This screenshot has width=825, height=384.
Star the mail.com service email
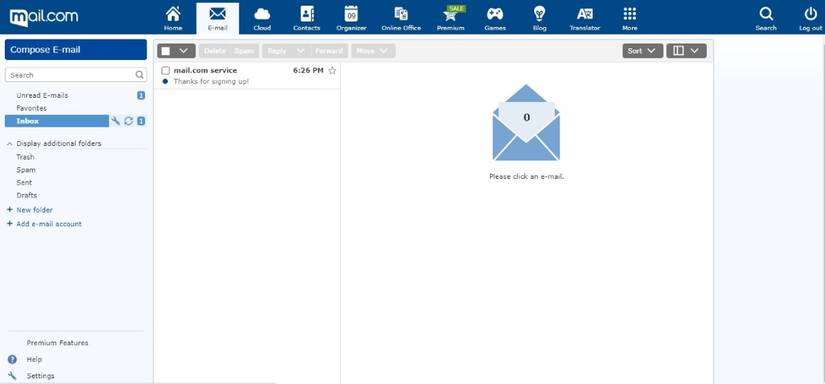(332, 70)
